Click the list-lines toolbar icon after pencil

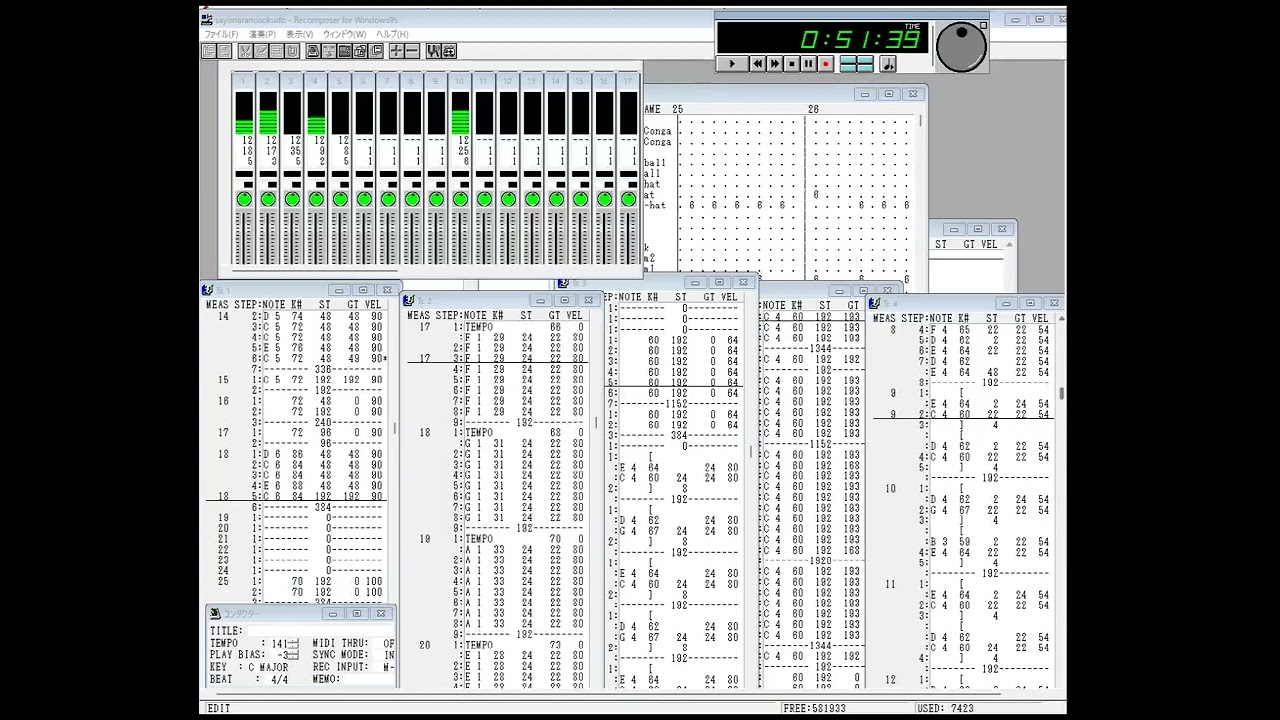point(277,51)
